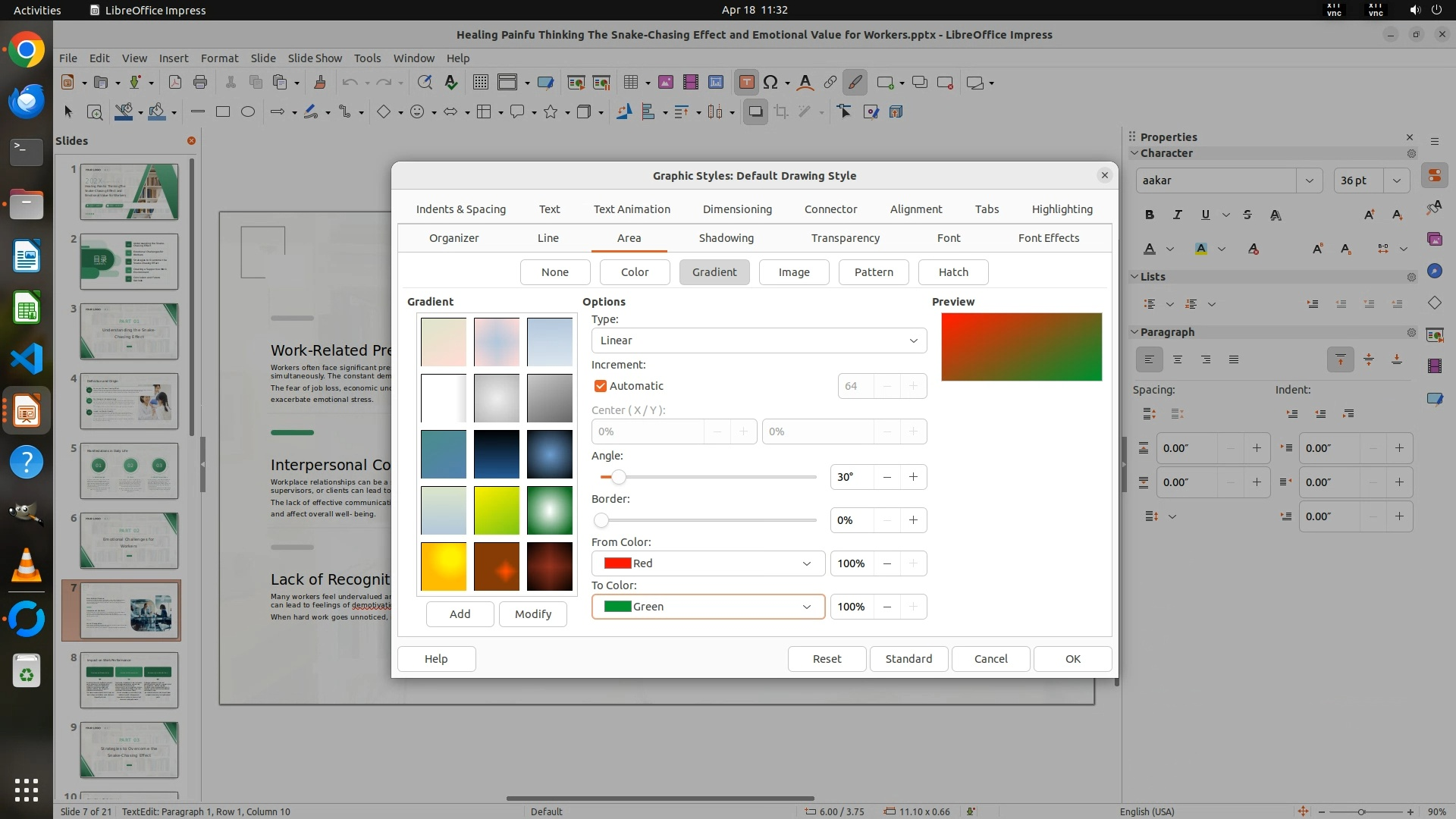Open the gradient Type dropdown
The width and height of the screenshot is (1456, 819).
coord(758,340)
